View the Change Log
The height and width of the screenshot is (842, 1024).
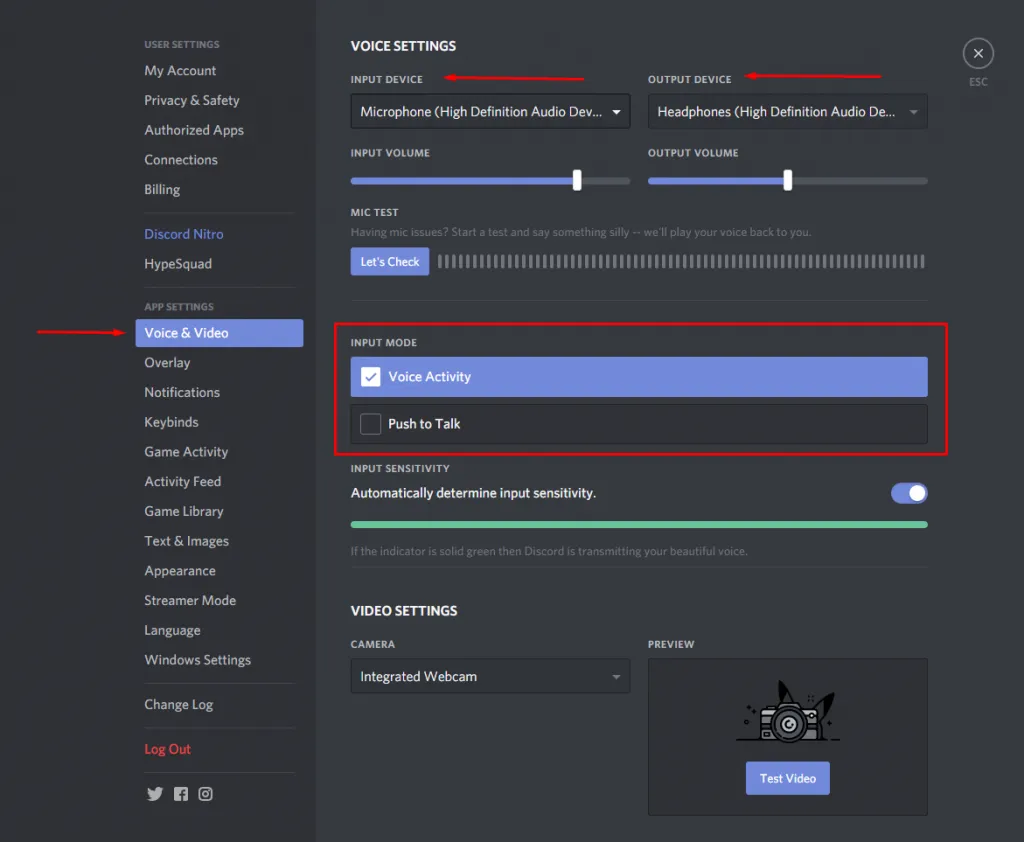click(x=178, y=705)
